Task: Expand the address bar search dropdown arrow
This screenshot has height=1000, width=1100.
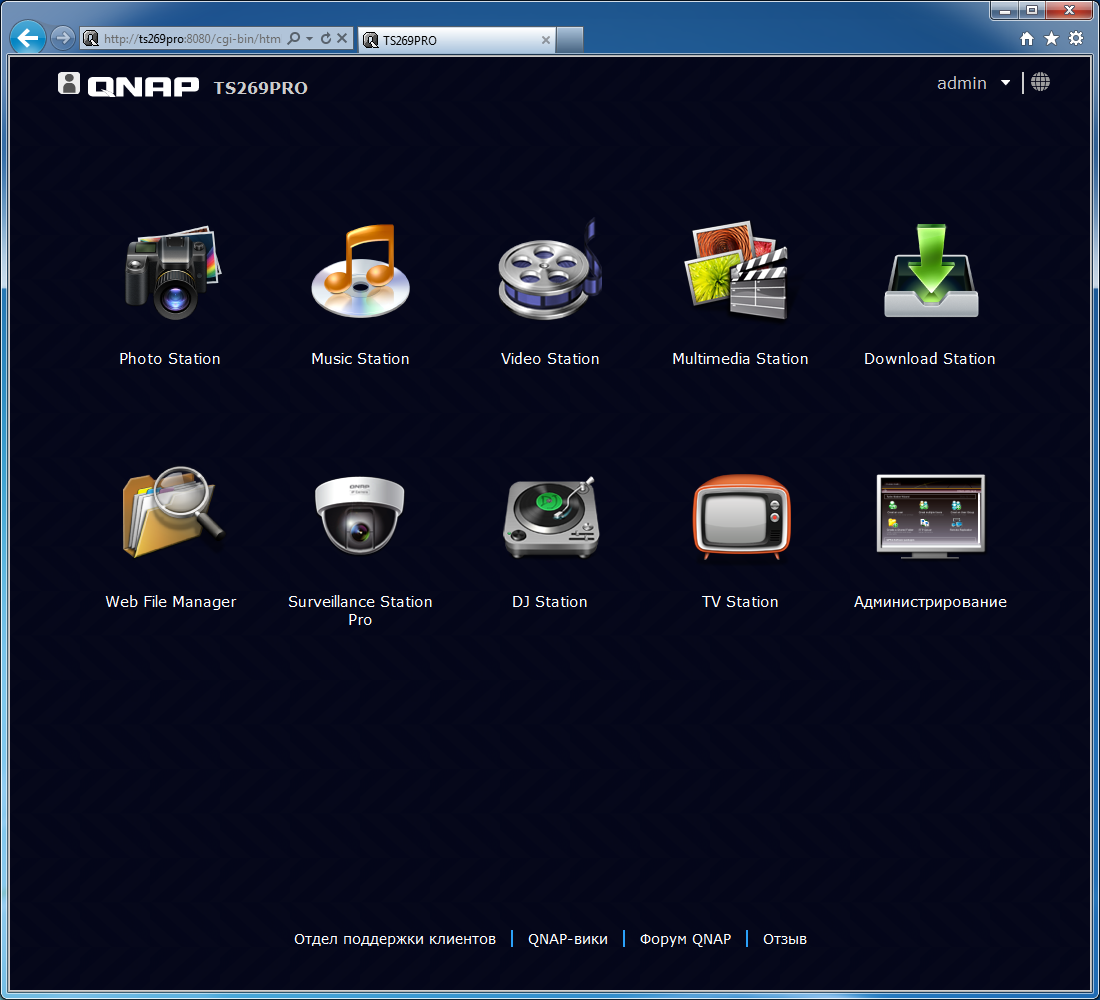Action: coord(309,39)
